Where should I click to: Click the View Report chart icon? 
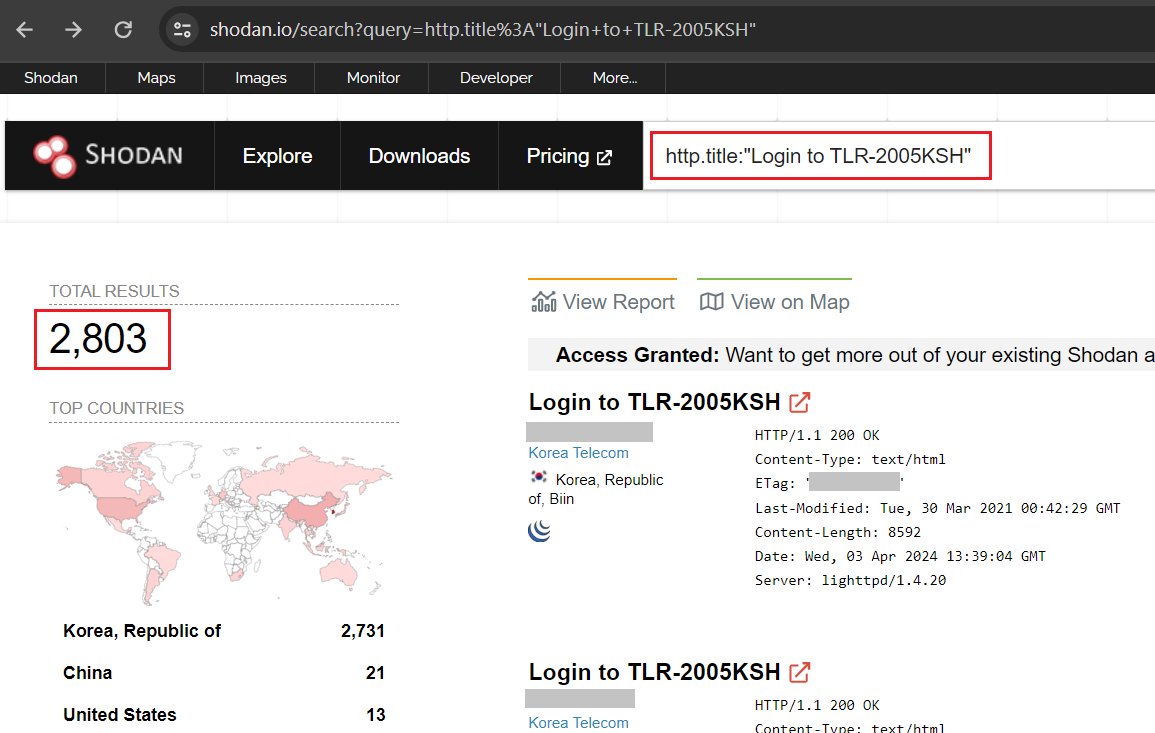pyautogui.click(x=544, y=301)
